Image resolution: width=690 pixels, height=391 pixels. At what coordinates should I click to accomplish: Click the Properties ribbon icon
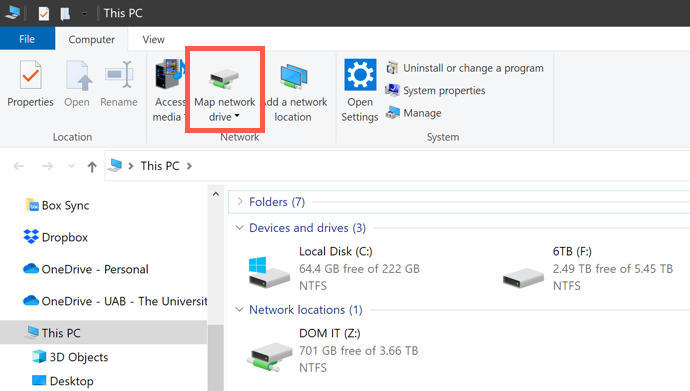coord(30,75)
